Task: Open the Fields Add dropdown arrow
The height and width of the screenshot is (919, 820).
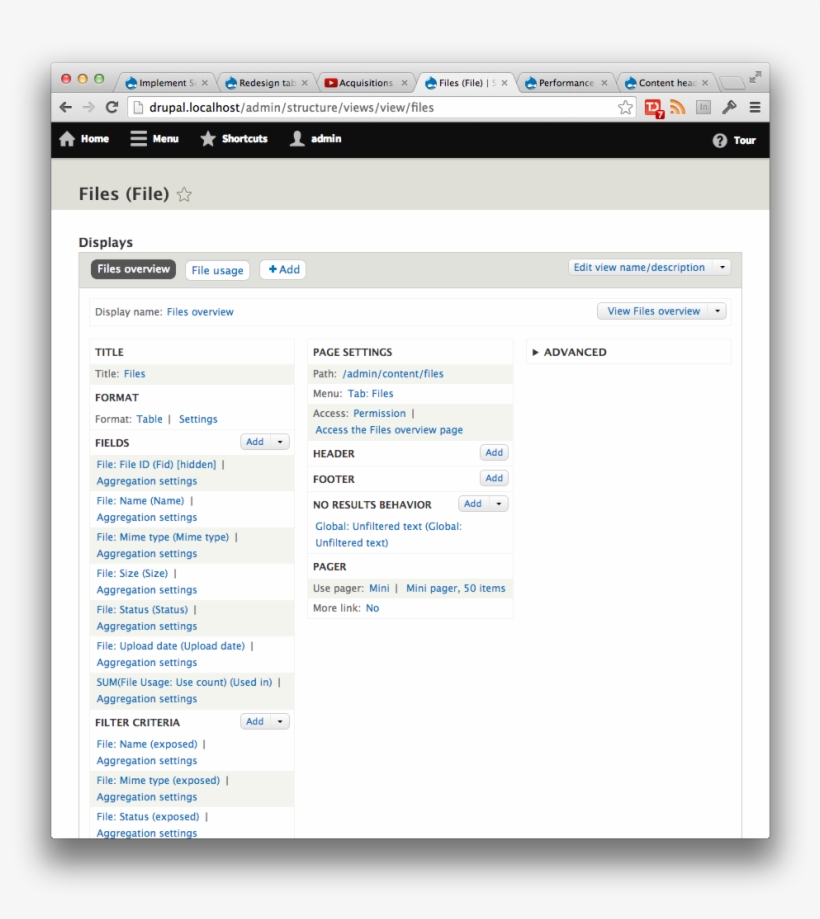Action: pos(281,442)
